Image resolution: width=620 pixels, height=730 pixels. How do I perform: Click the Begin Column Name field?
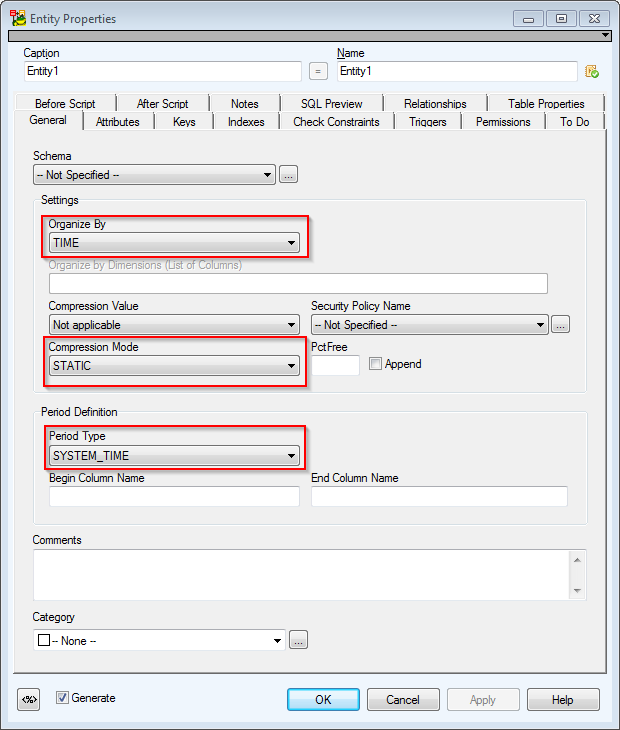coord(174,497)
